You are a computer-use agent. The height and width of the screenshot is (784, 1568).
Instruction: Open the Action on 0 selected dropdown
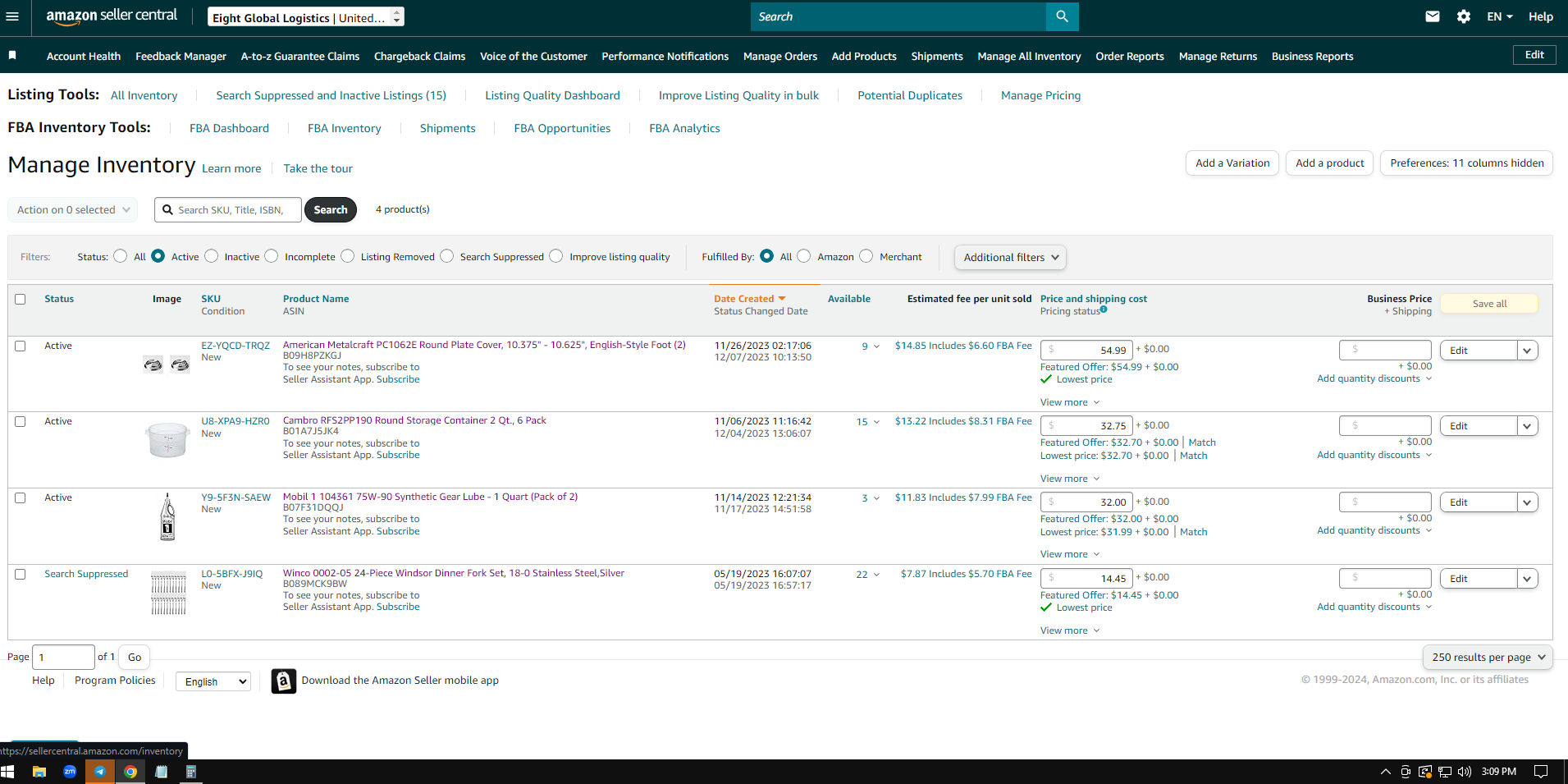73,210
